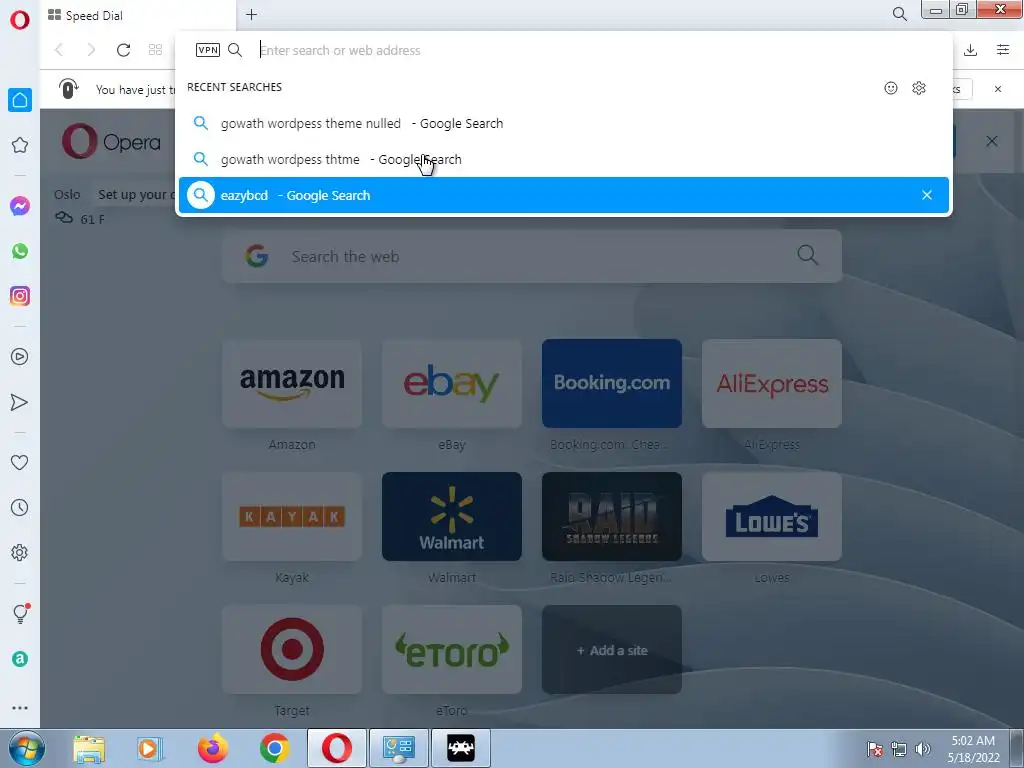Open the Amazon speed dial tile
The width and height of the screenshot is (1024, 768).
pyautogui.click(x=292, y=383)
